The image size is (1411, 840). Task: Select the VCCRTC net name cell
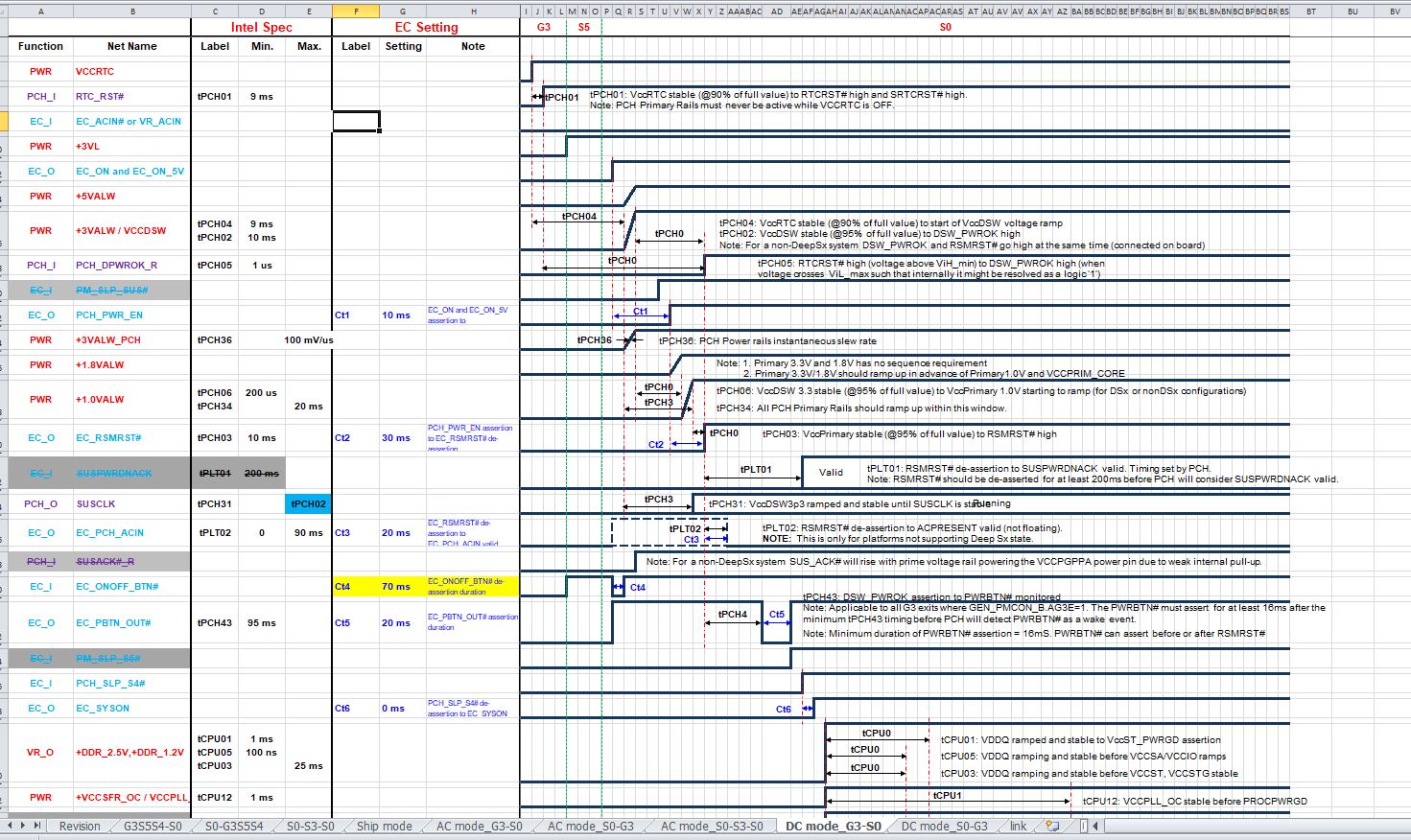point(131,72)
